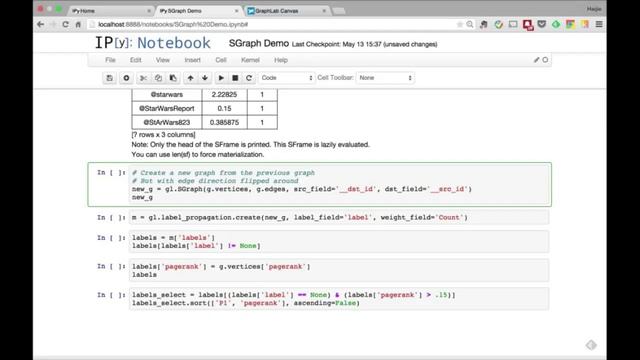Image resolution: width=640 pixels, height=360 pixels.
Task: Open the checkmark extension icon
Action: click(498, 24)
